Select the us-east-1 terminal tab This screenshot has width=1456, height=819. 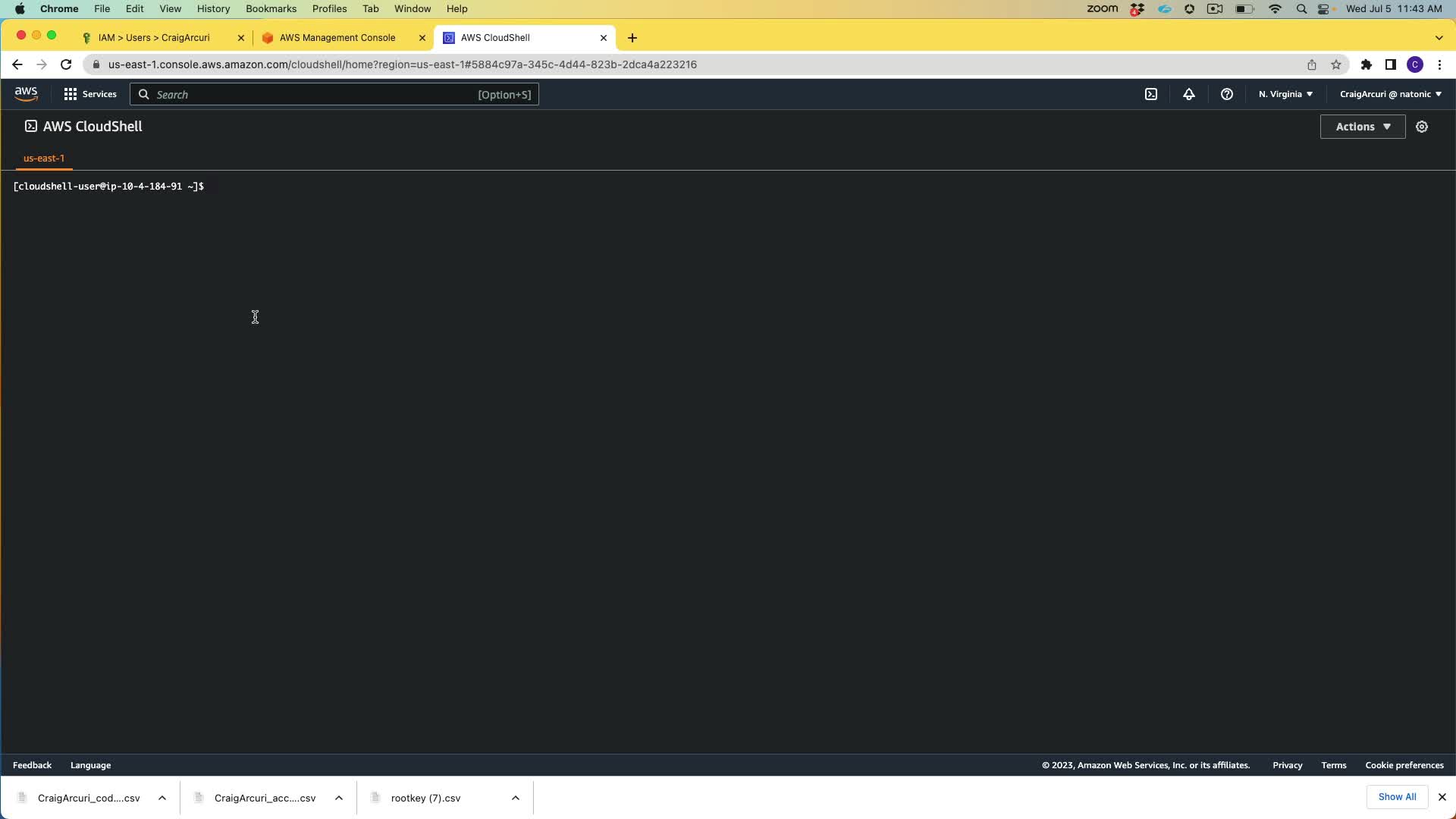tap(44, 158)
